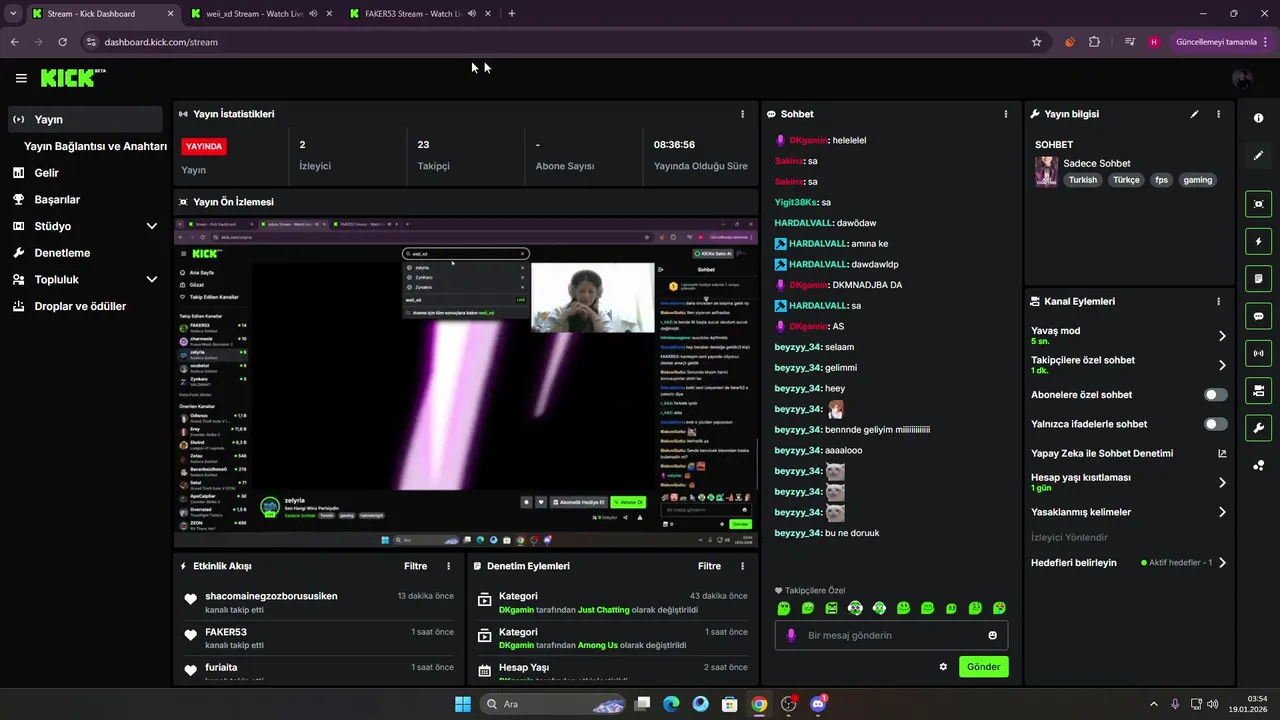
Task: Open the browser extensions puzzle icon
Action: 1094,42
